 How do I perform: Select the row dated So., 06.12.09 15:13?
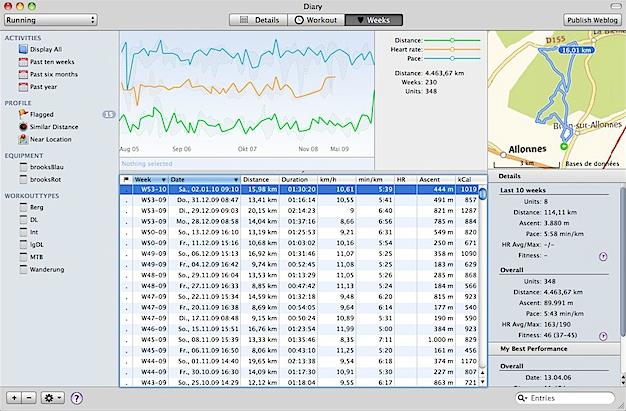point(299,254)
